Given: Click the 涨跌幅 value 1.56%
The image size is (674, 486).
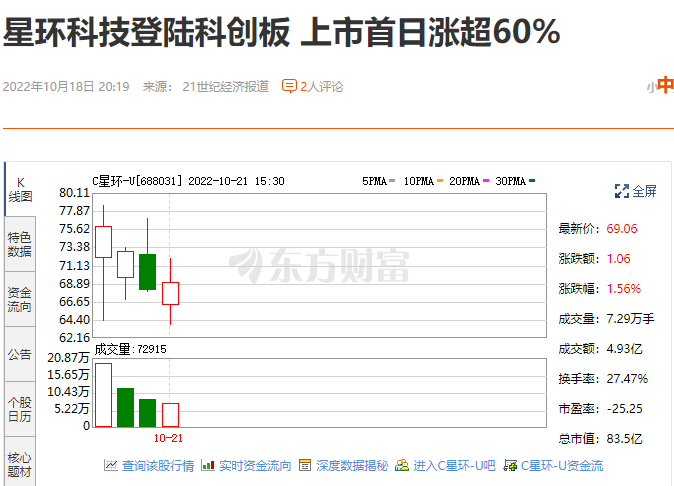Looking at the screenshot, I should click(x=623, y=289).
